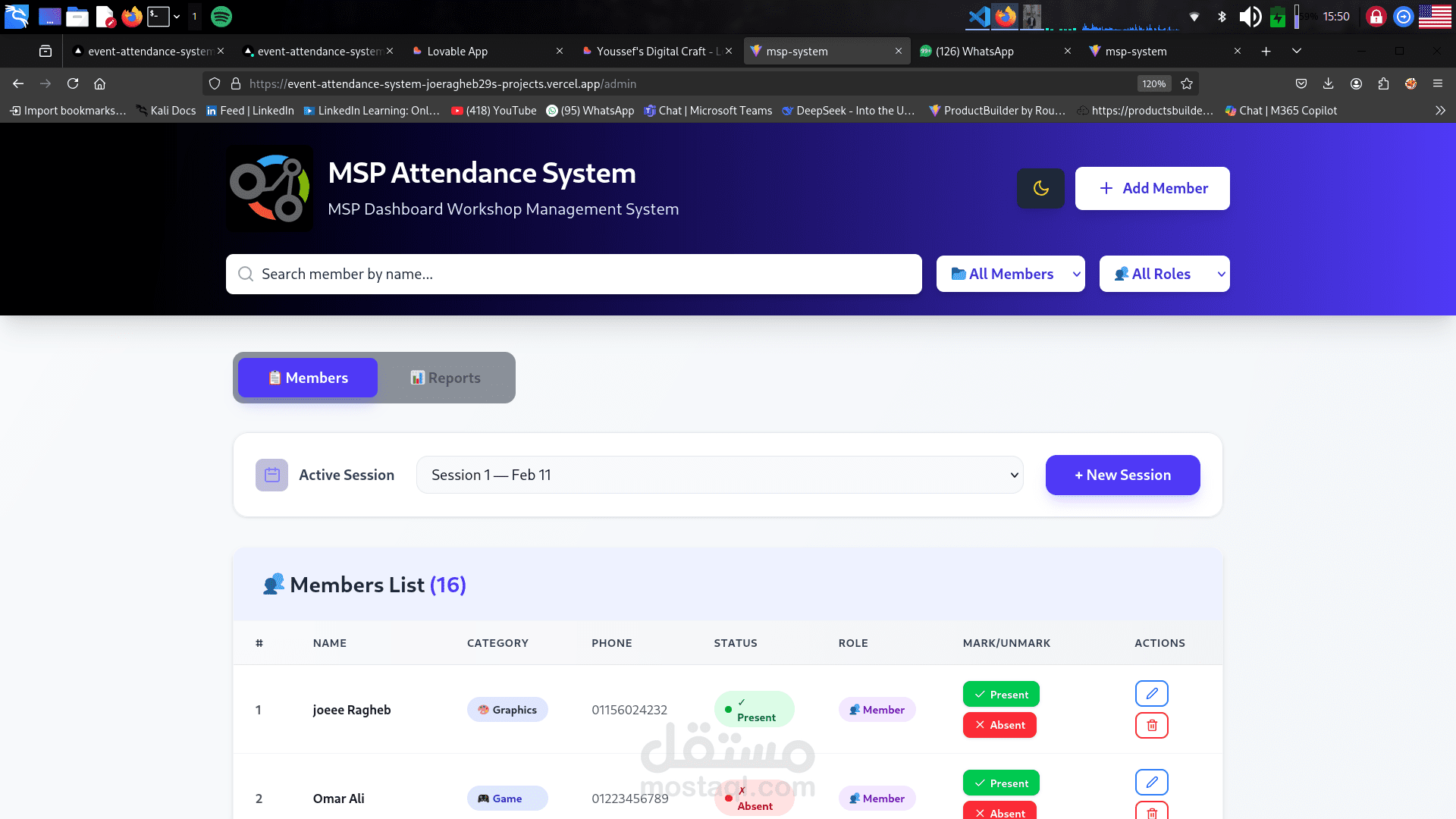Open the Firefox downloads icon

pos(1328,83)
